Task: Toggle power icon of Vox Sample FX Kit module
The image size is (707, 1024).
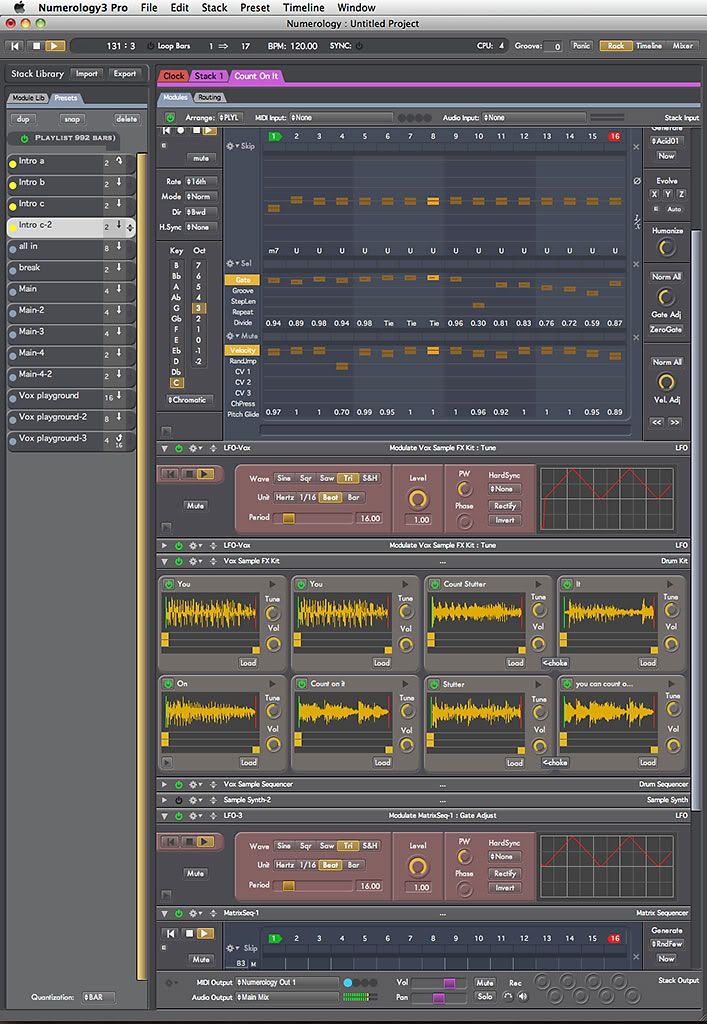Action: 179,561
